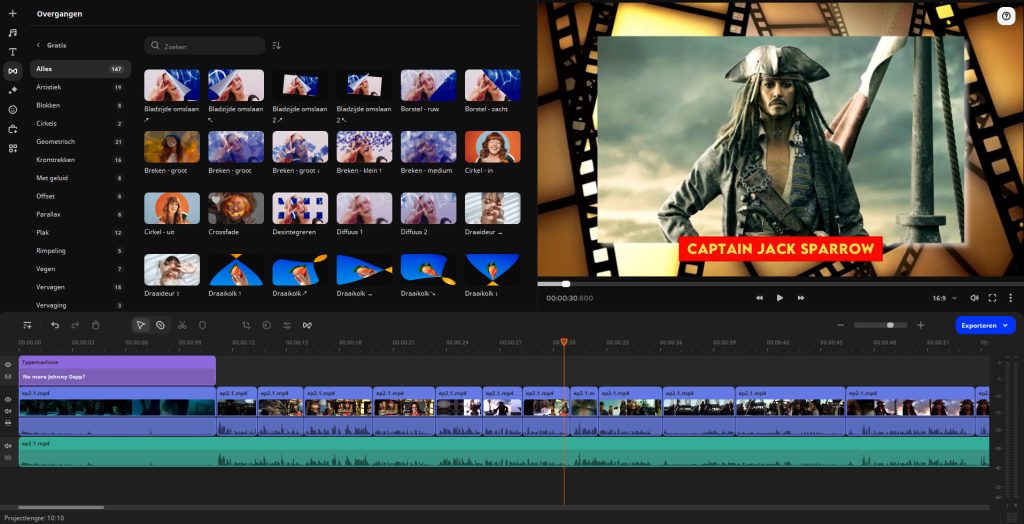Click the crop tool icon
The width and height of the screenshot is (1024, 524).
click(x=246, y=325)
